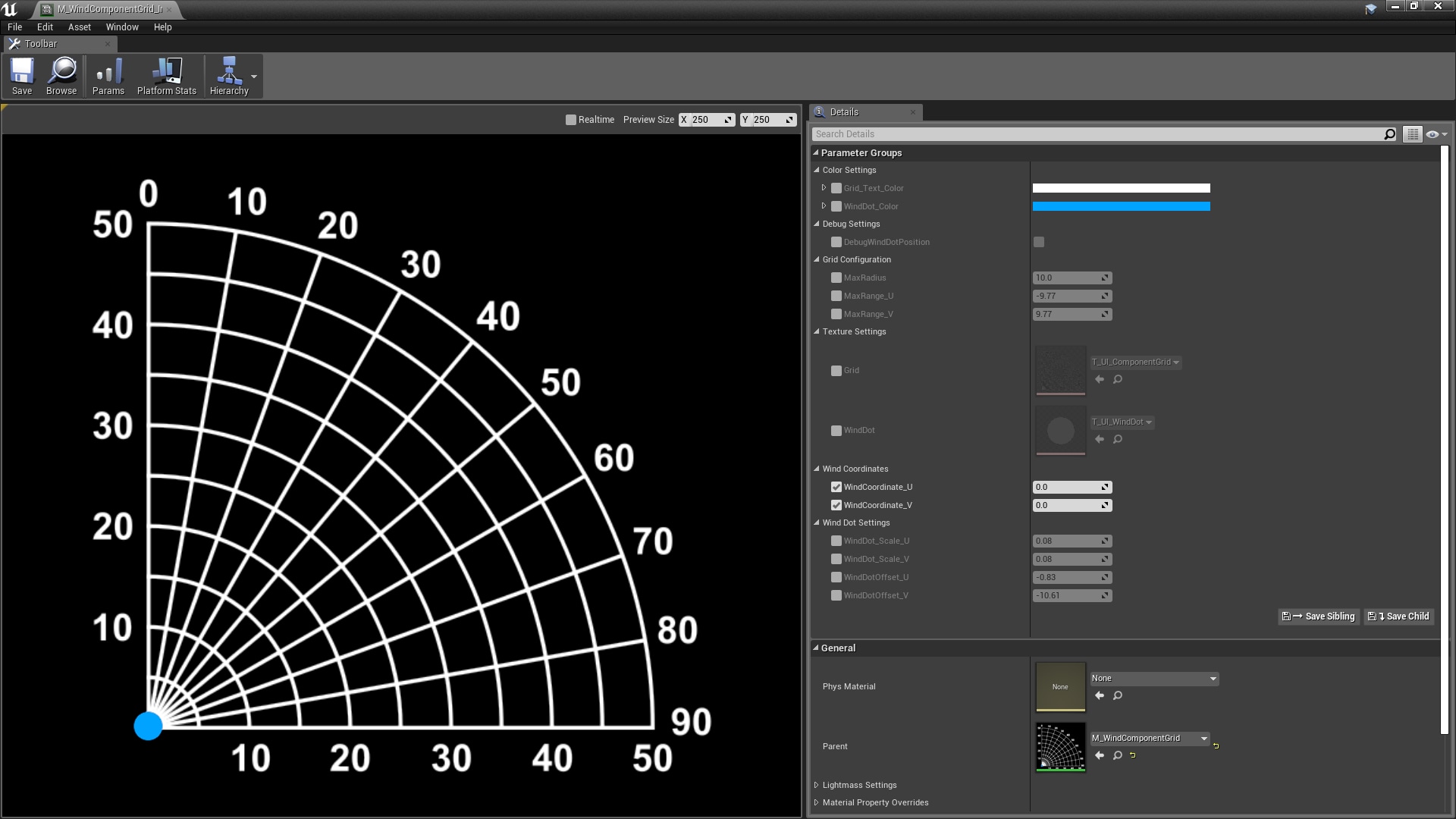Click the magnifier to find WindDot texture
This screenshot has width=1456, height=819.
(x=1117, y=439)
